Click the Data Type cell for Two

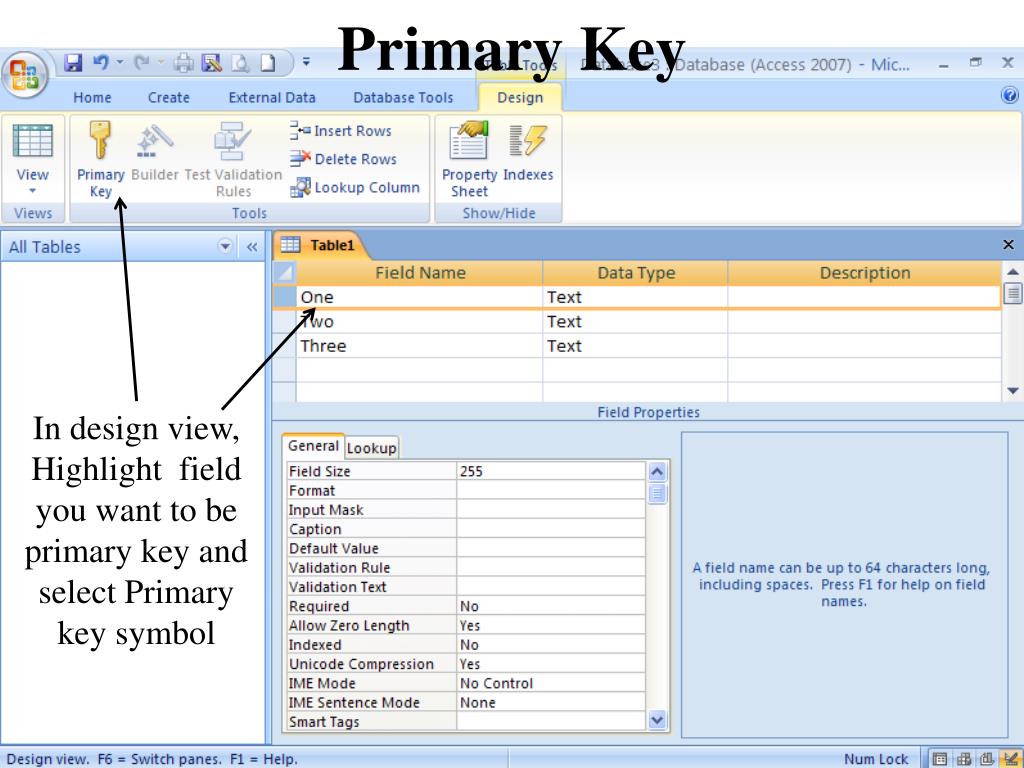[x=635, y=322]
